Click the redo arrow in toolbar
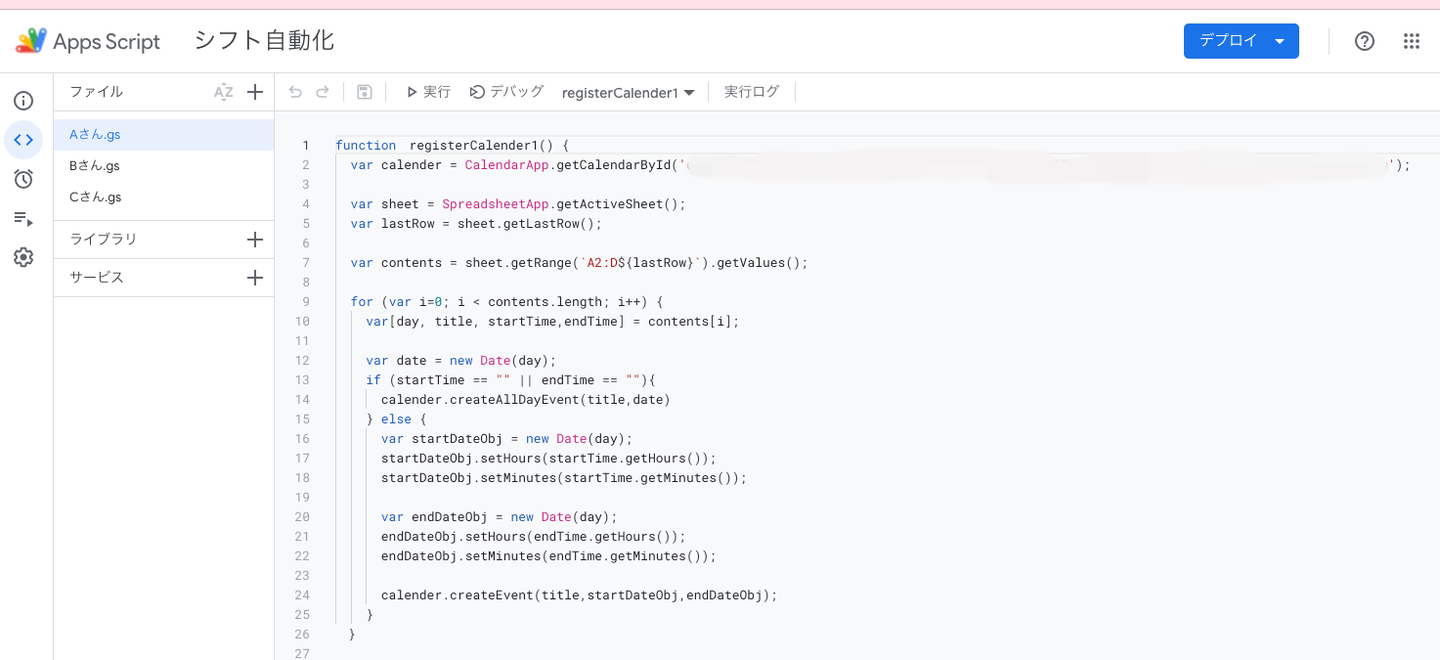This screenshot has height=660, width=1440. point(322,92)
